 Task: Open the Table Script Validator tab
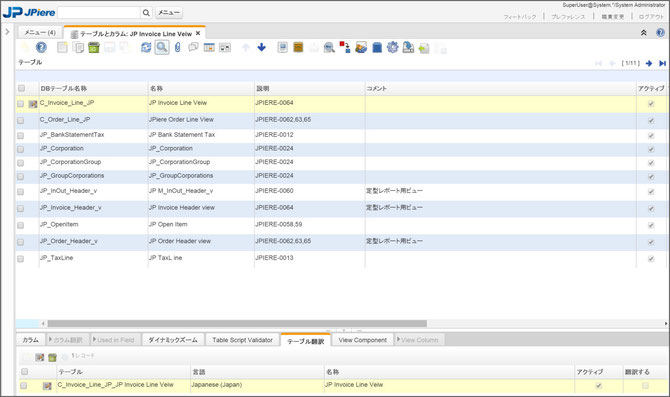click(x=242, y=340)
